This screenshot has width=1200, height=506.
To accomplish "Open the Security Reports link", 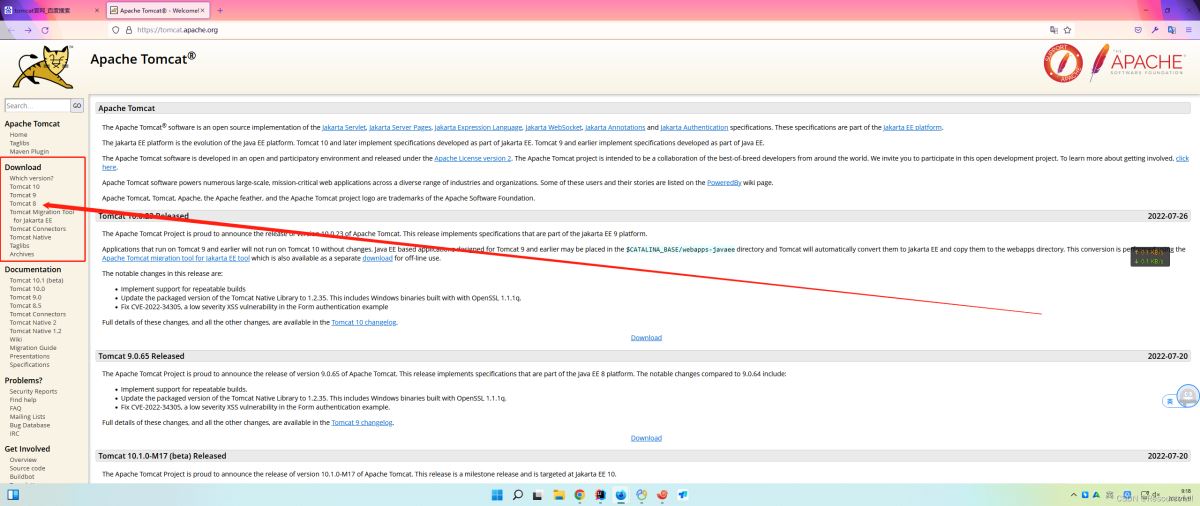I will click(33, 391).
